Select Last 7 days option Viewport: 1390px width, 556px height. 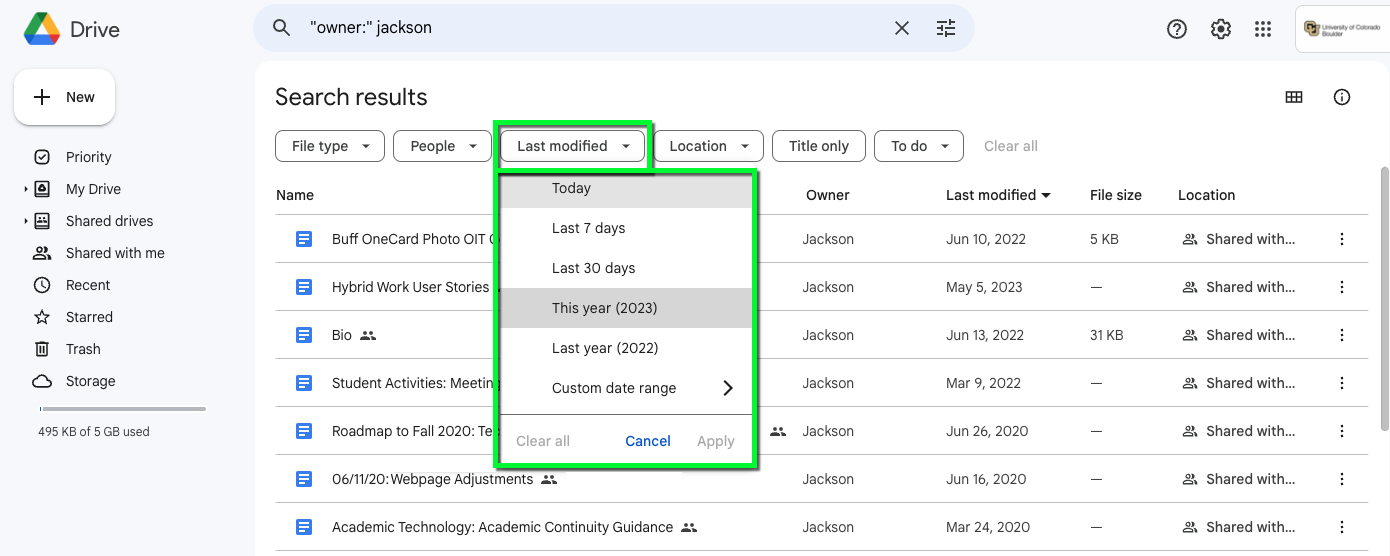pyautogui.click(x=588, y=228)
